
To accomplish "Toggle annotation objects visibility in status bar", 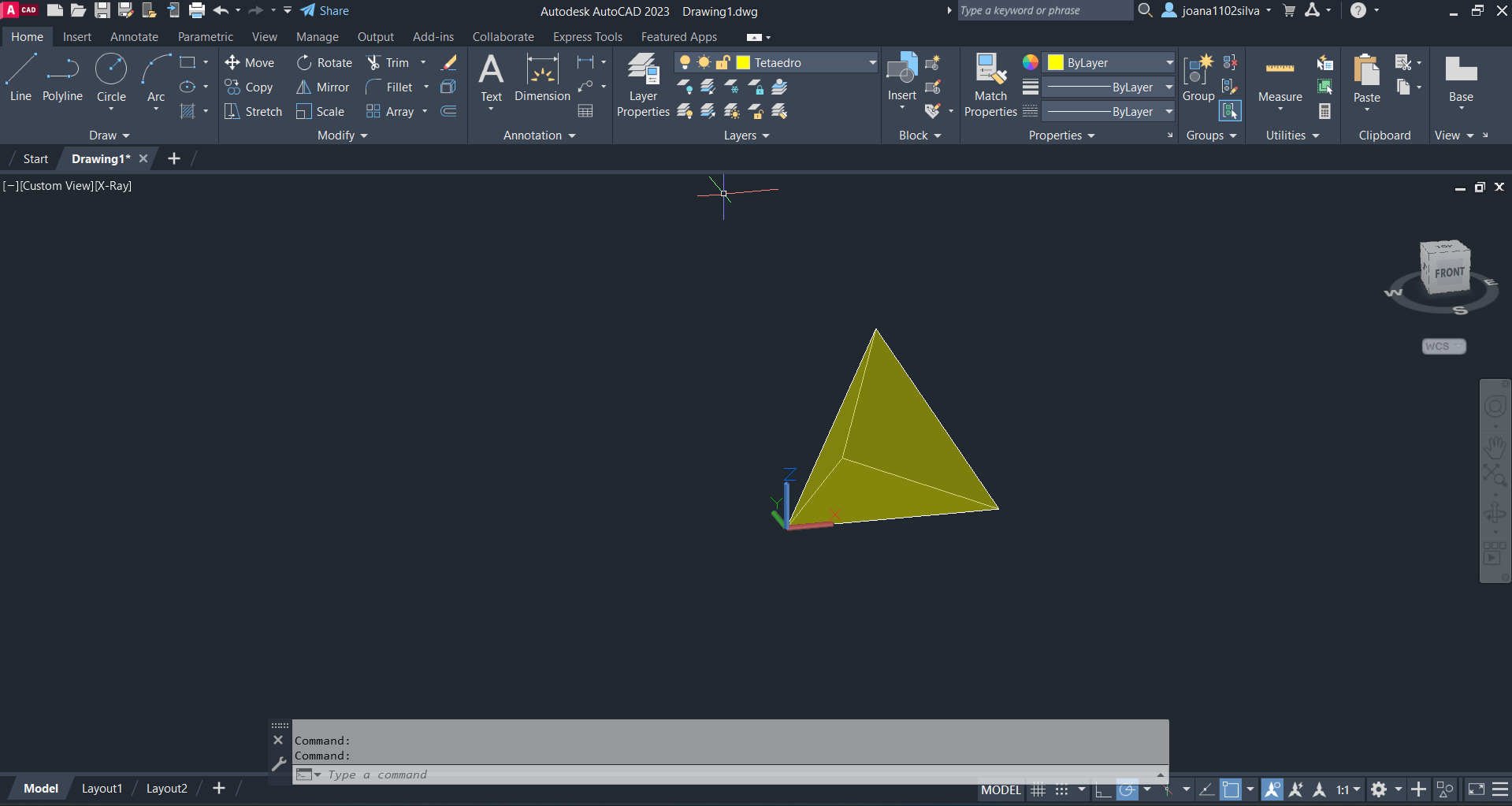I will pos(1272,789).
